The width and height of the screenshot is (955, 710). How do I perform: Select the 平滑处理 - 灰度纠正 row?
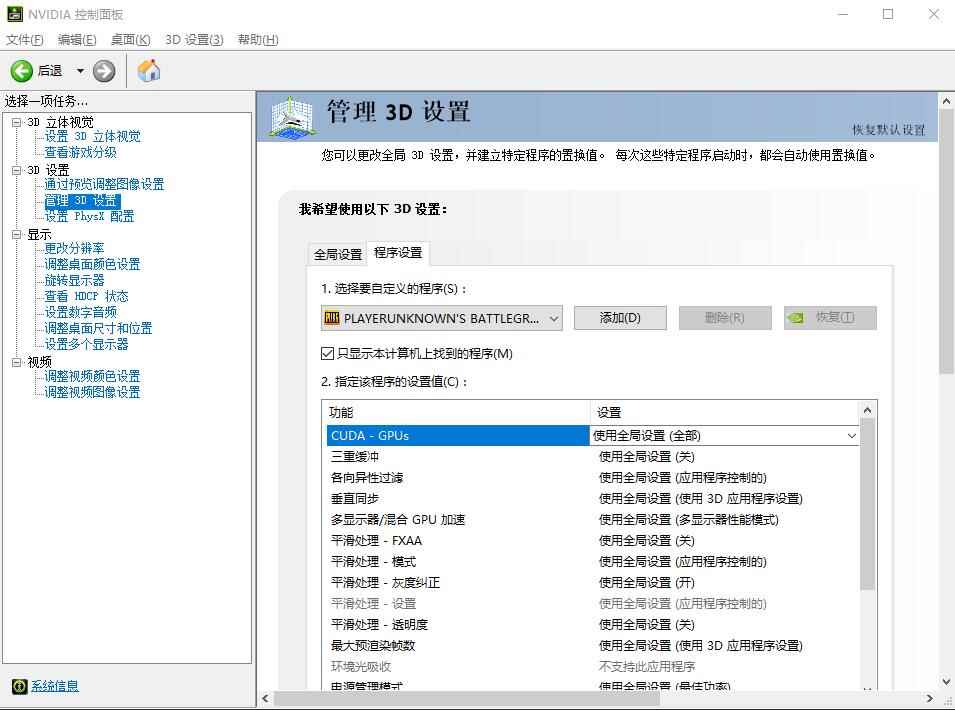tap(593, 583)
